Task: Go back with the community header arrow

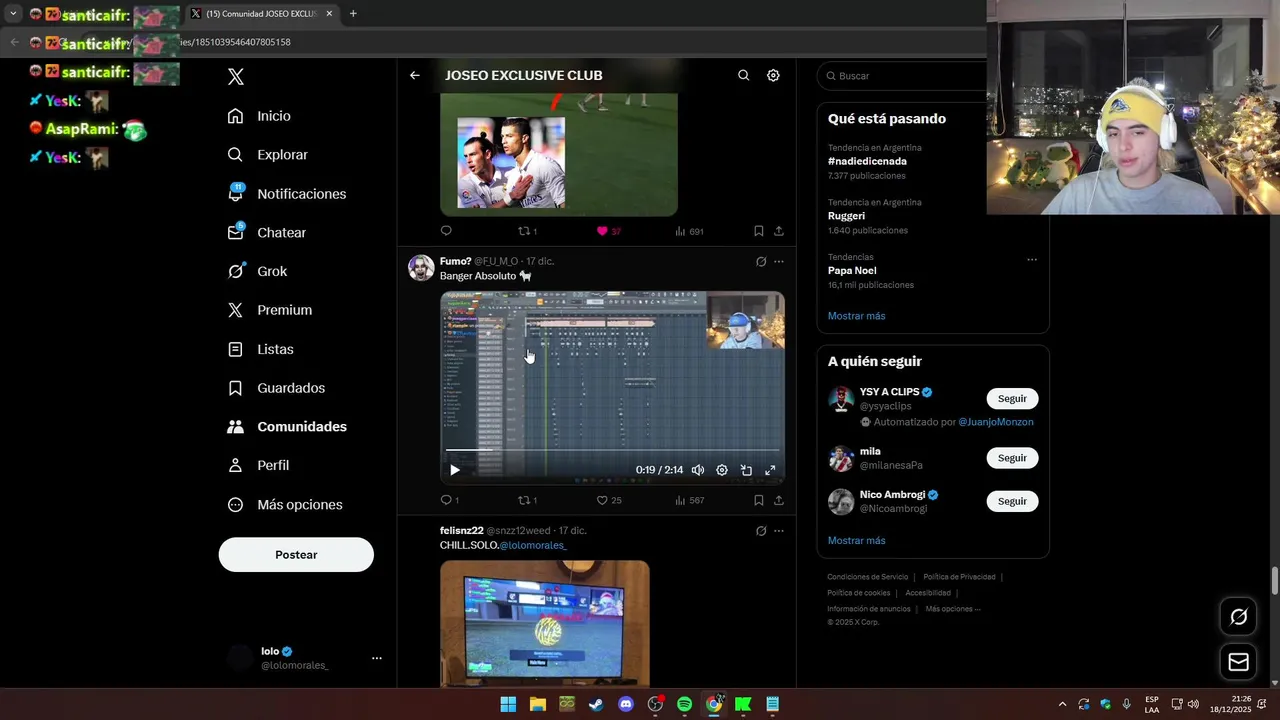Action: (x=415, y=75)
